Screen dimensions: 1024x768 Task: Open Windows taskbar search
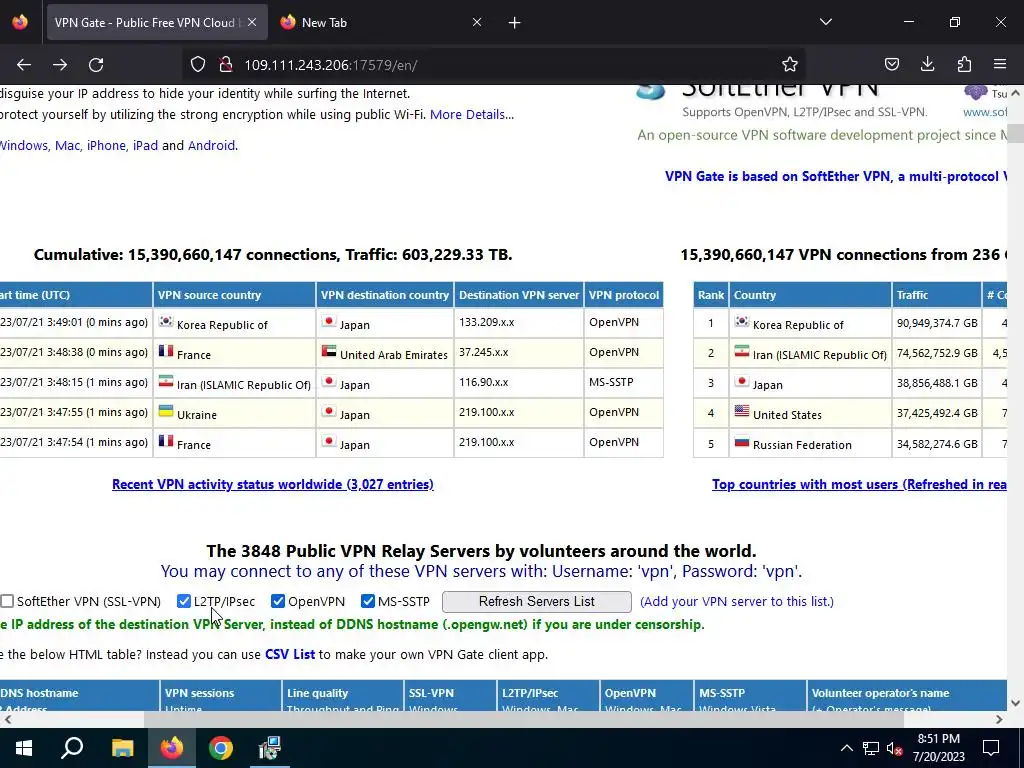(x=72, y=747)
